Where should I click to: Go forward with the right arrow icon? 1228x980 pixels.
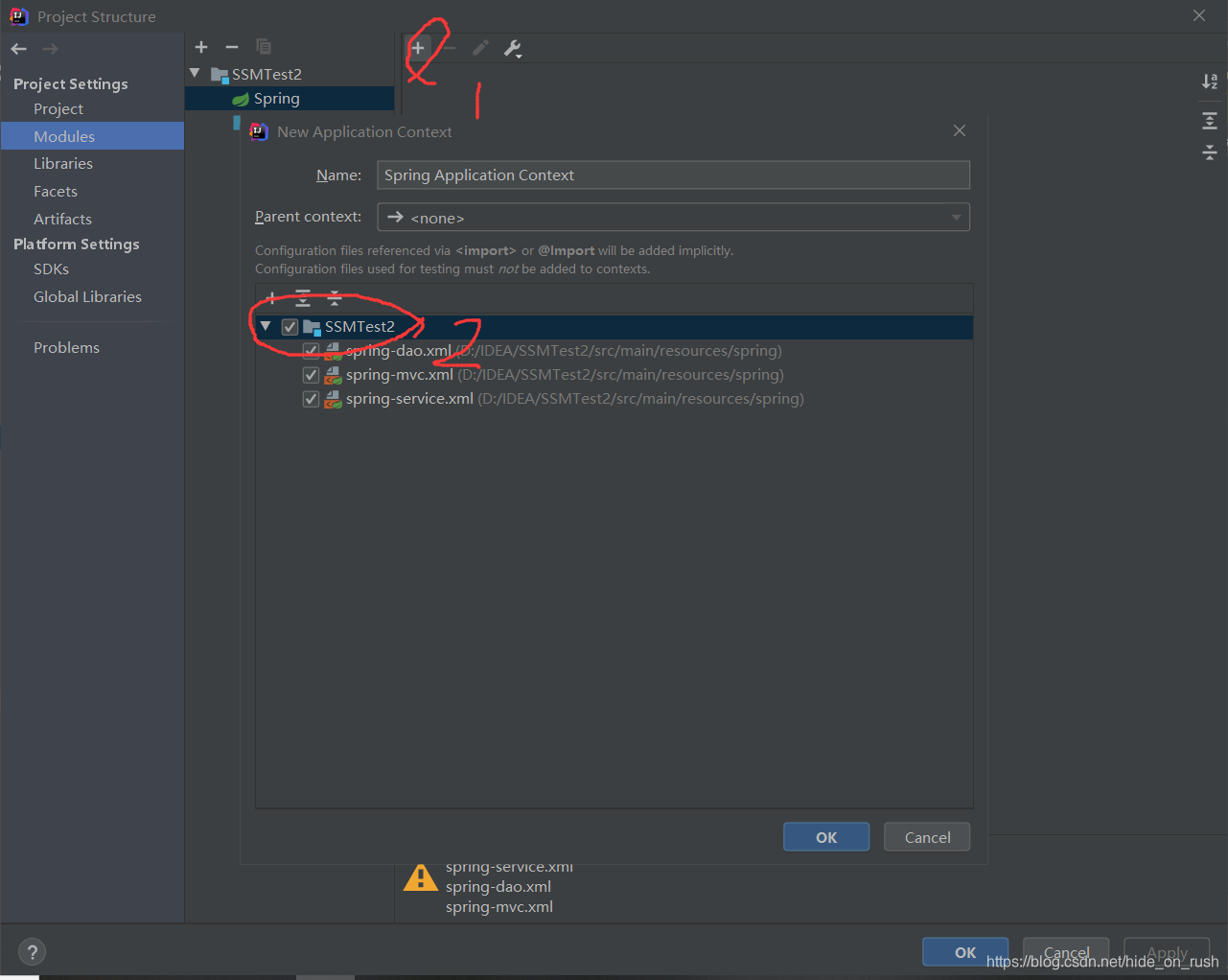[x=50, y=49]
